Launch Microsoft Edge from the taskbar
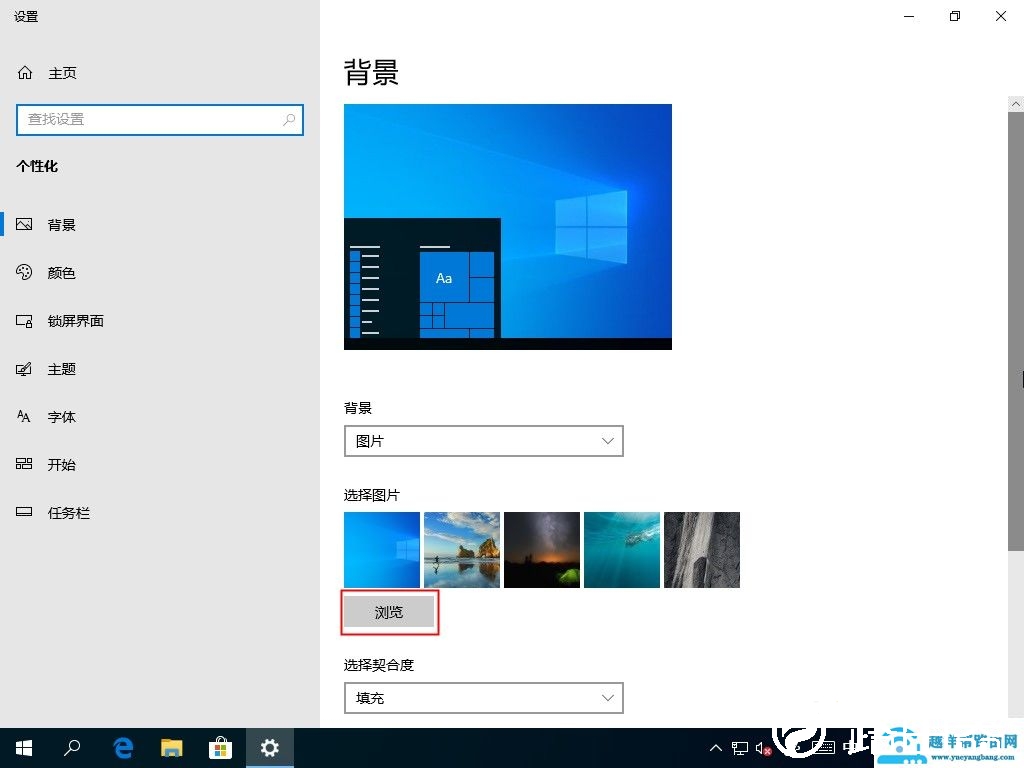 point(122,747)
